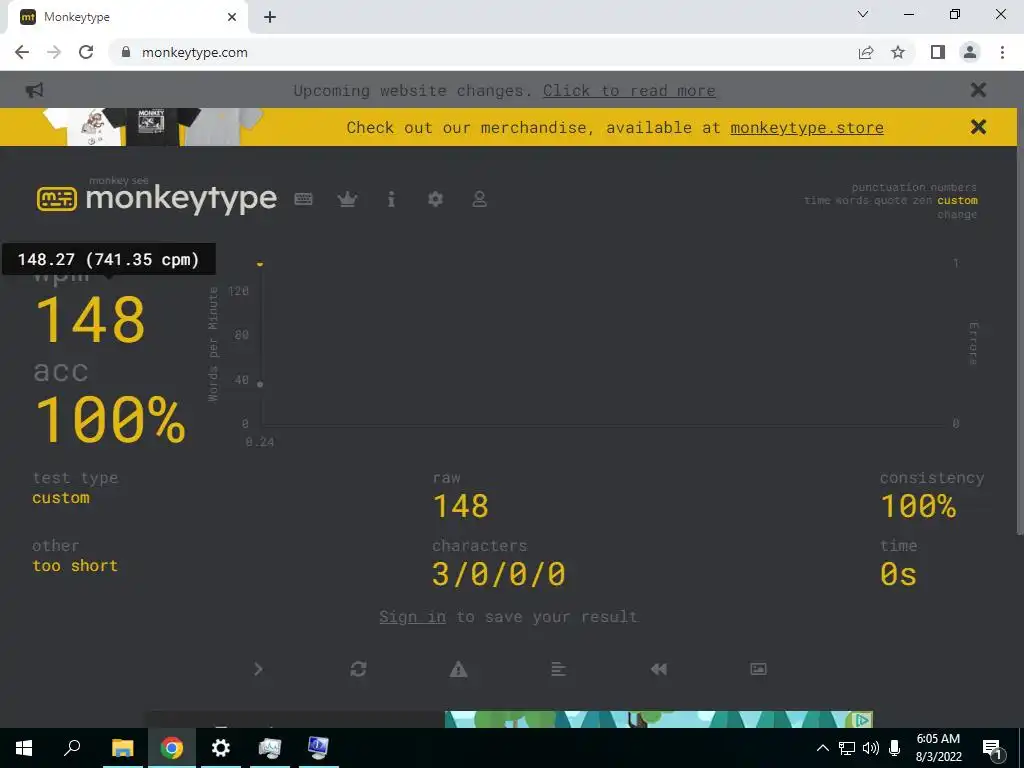Click the megaphone announcement icon

pyautogui.click(x=34, y=89)
